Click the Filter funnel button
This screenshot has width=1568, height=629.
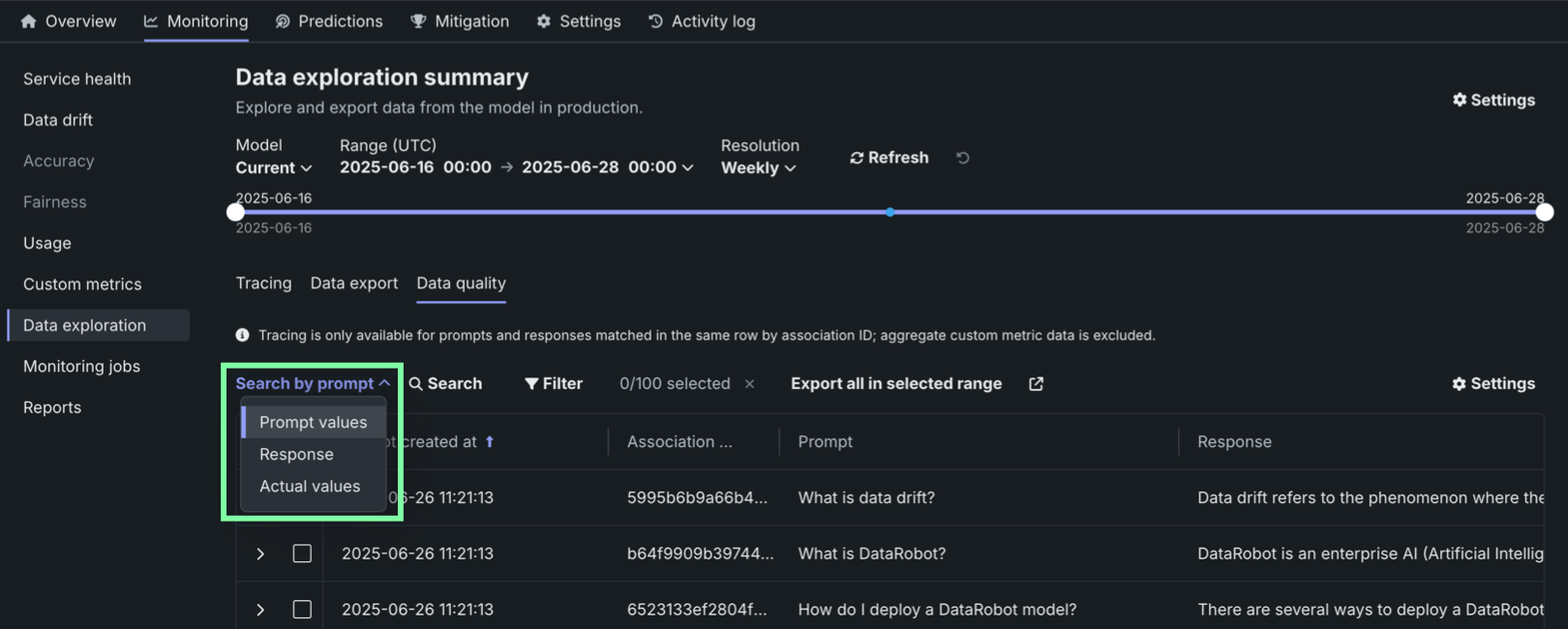tap(554, 384)
